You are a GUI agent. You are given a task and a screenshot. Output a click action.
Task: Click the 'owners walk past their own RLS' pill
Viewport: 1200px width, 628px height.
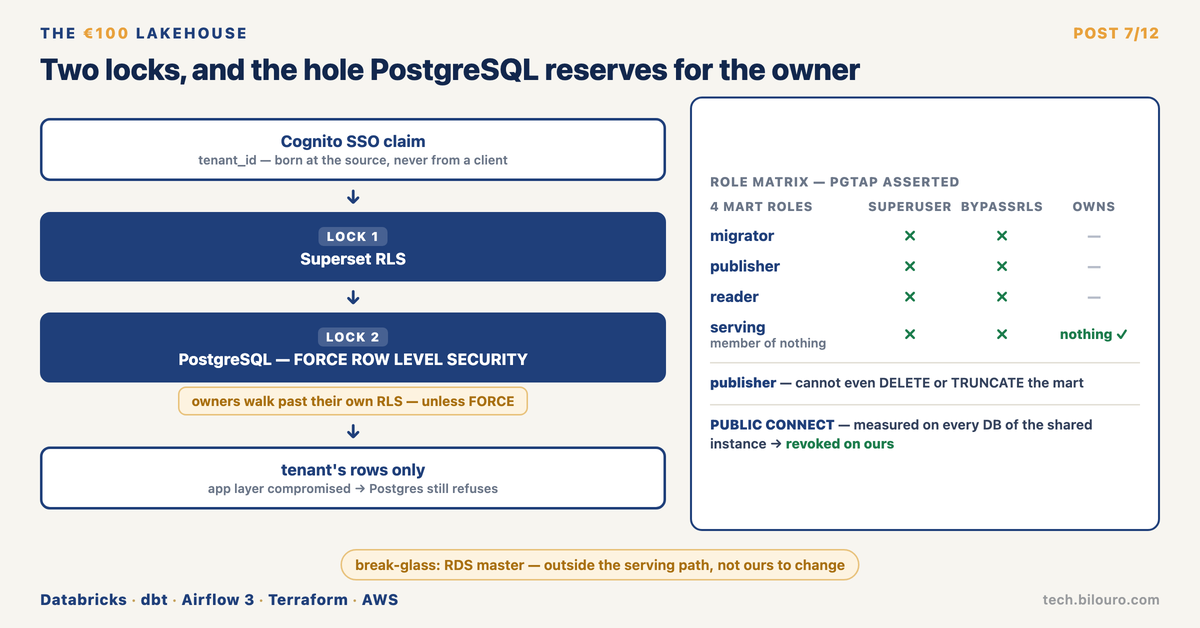(353, 401)
